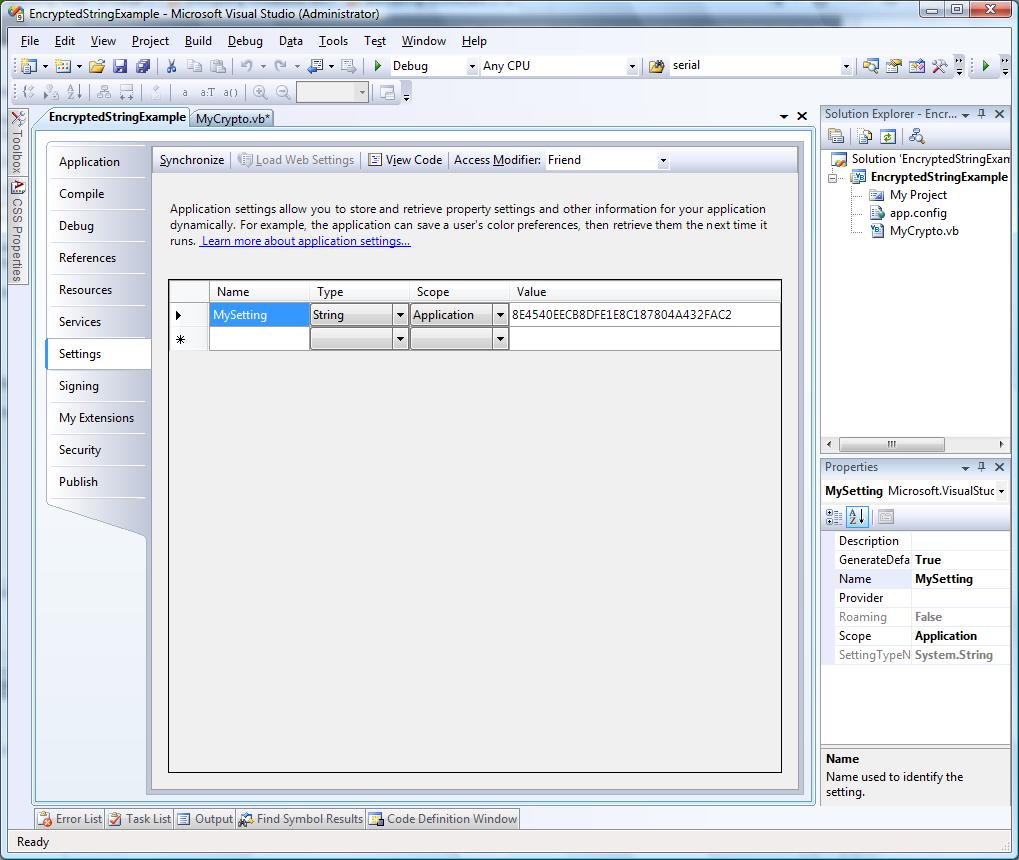The height and width of the screenshot is (860, 1019).
Task: Click Refresh icon in Solution Explorer toolbar
Action: [x=888, y=136]
